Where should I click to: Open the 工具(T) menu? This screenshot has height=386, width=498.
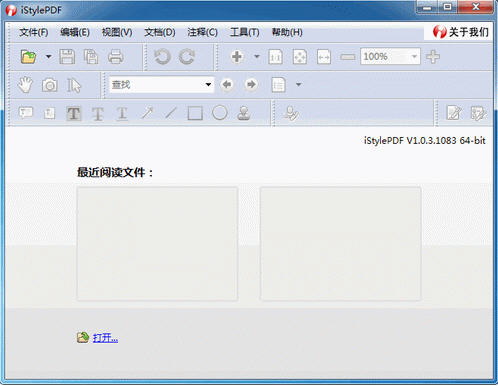[245, 32]
